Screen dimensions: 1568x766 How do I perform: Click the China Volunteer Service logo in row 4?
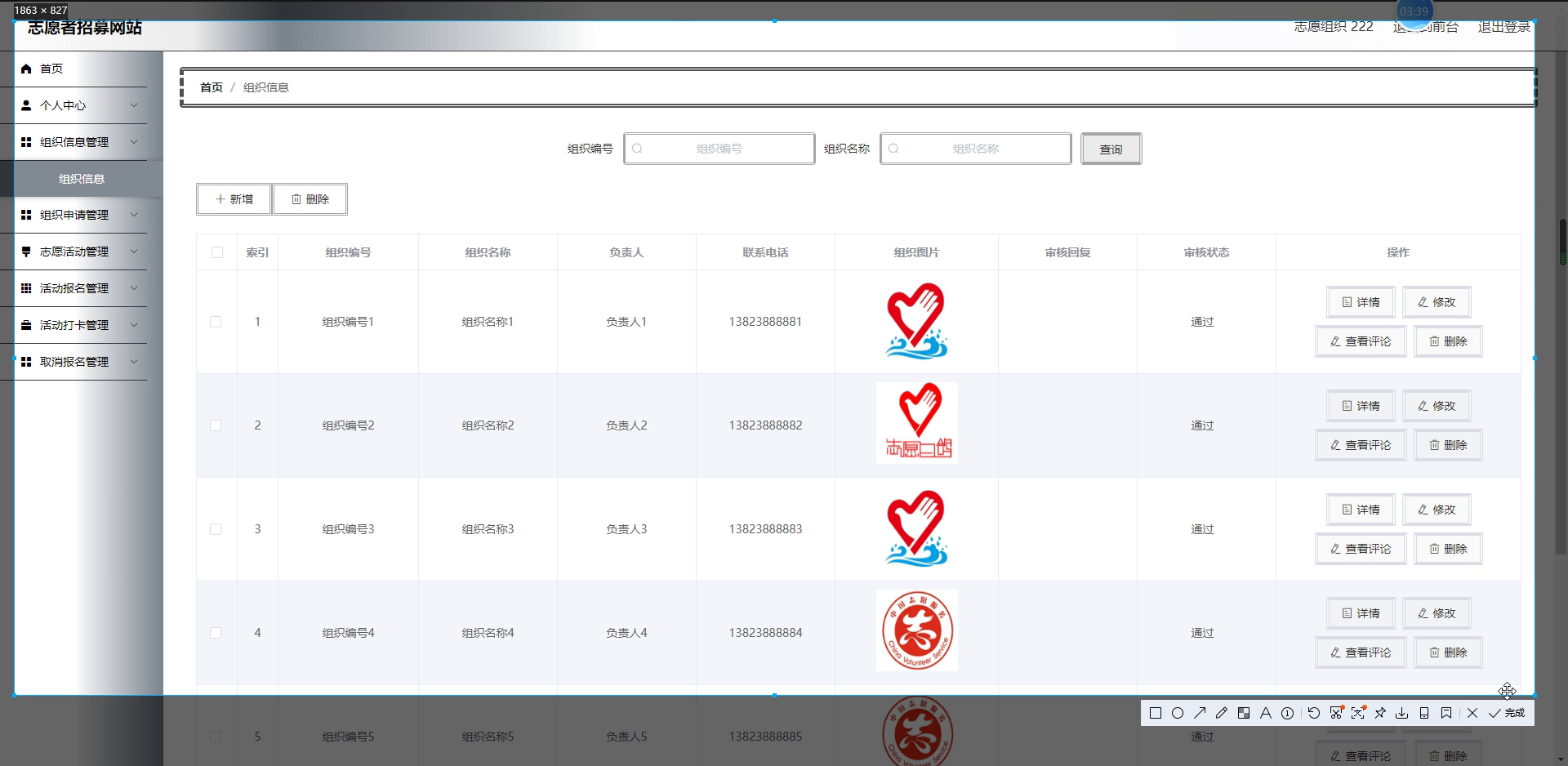[916, 630]
